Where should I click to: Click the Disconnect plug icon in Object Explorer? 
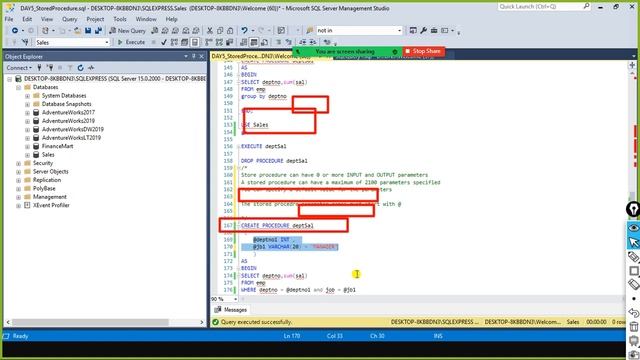click(50, 68)
